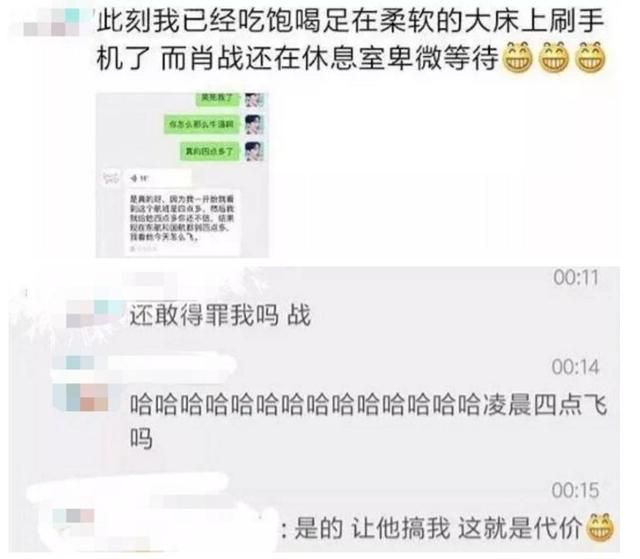
Task: Click the green bubble 真的四点多了 in thumbnail
Action: pyautogui.click(x=210, y=151)
